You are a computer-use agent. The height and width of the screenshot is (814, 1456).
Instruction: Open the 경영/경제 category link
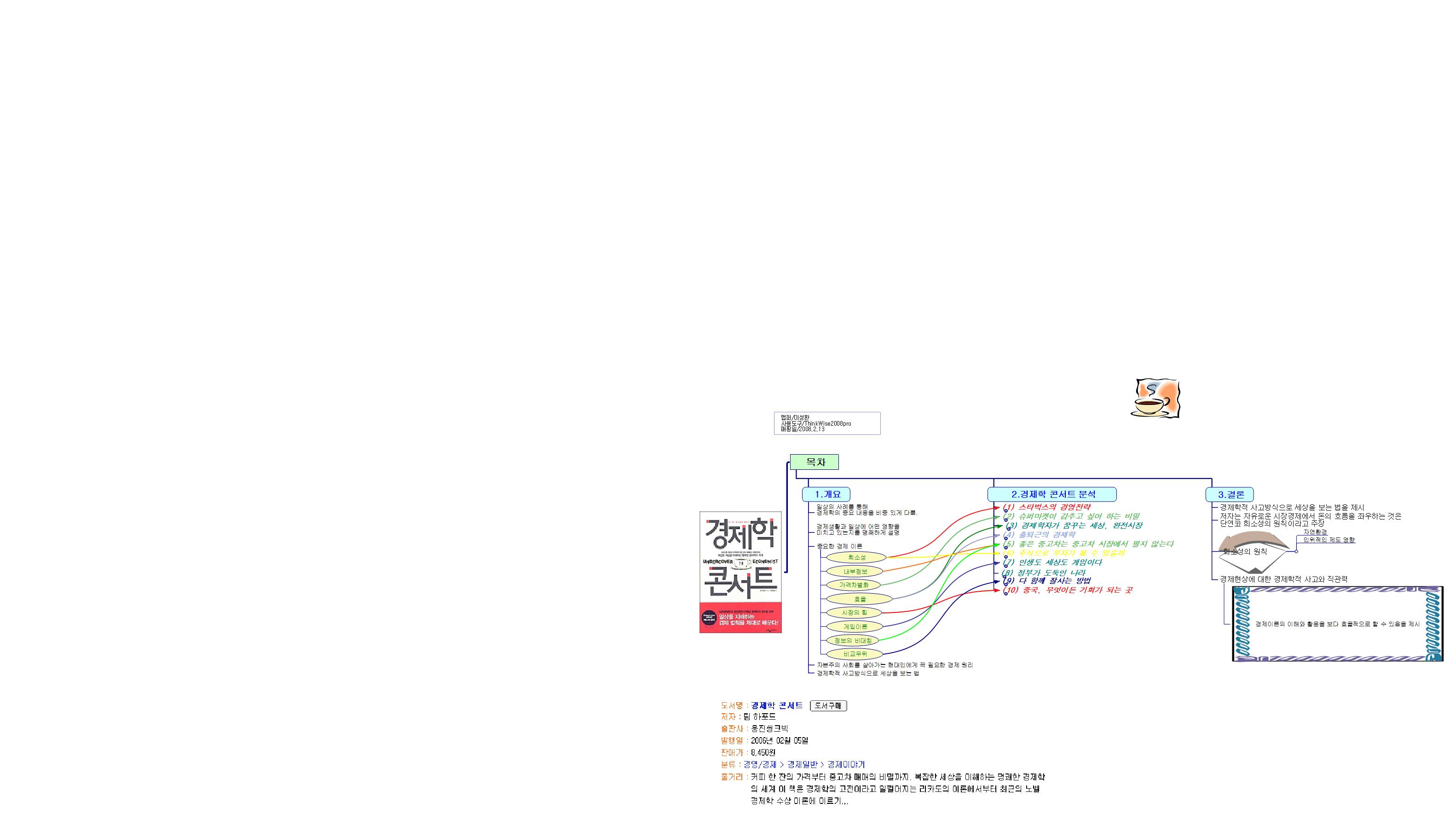tap(760, 764)
